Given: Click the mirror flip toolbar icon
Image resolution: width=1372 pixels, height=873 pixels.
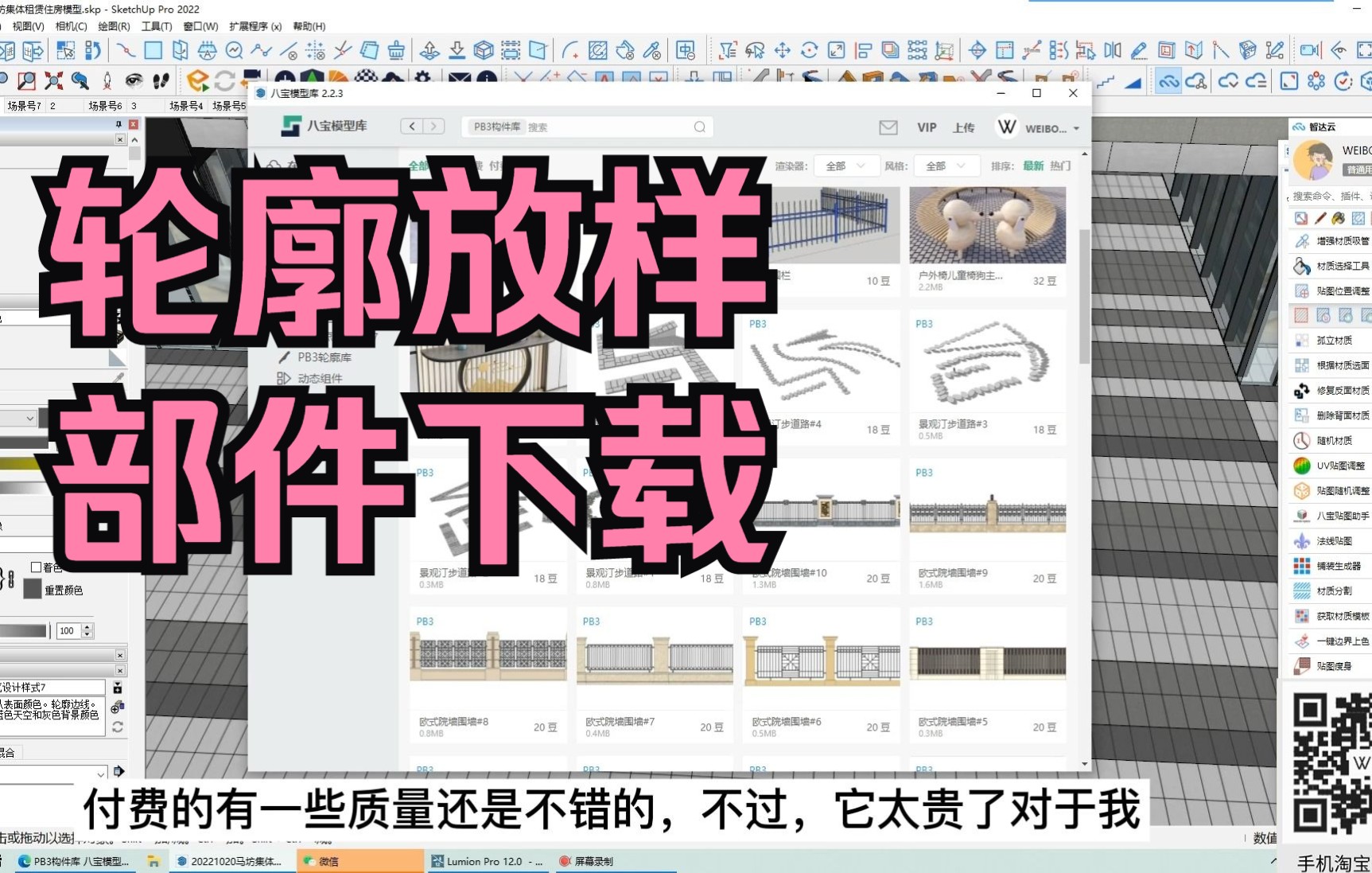Looking at the screenshot, I should point(1112,51).
